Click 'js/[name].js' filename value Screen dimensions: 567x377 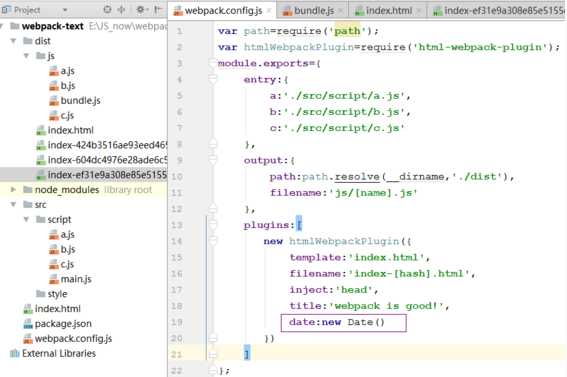click(x=373, y=193)
